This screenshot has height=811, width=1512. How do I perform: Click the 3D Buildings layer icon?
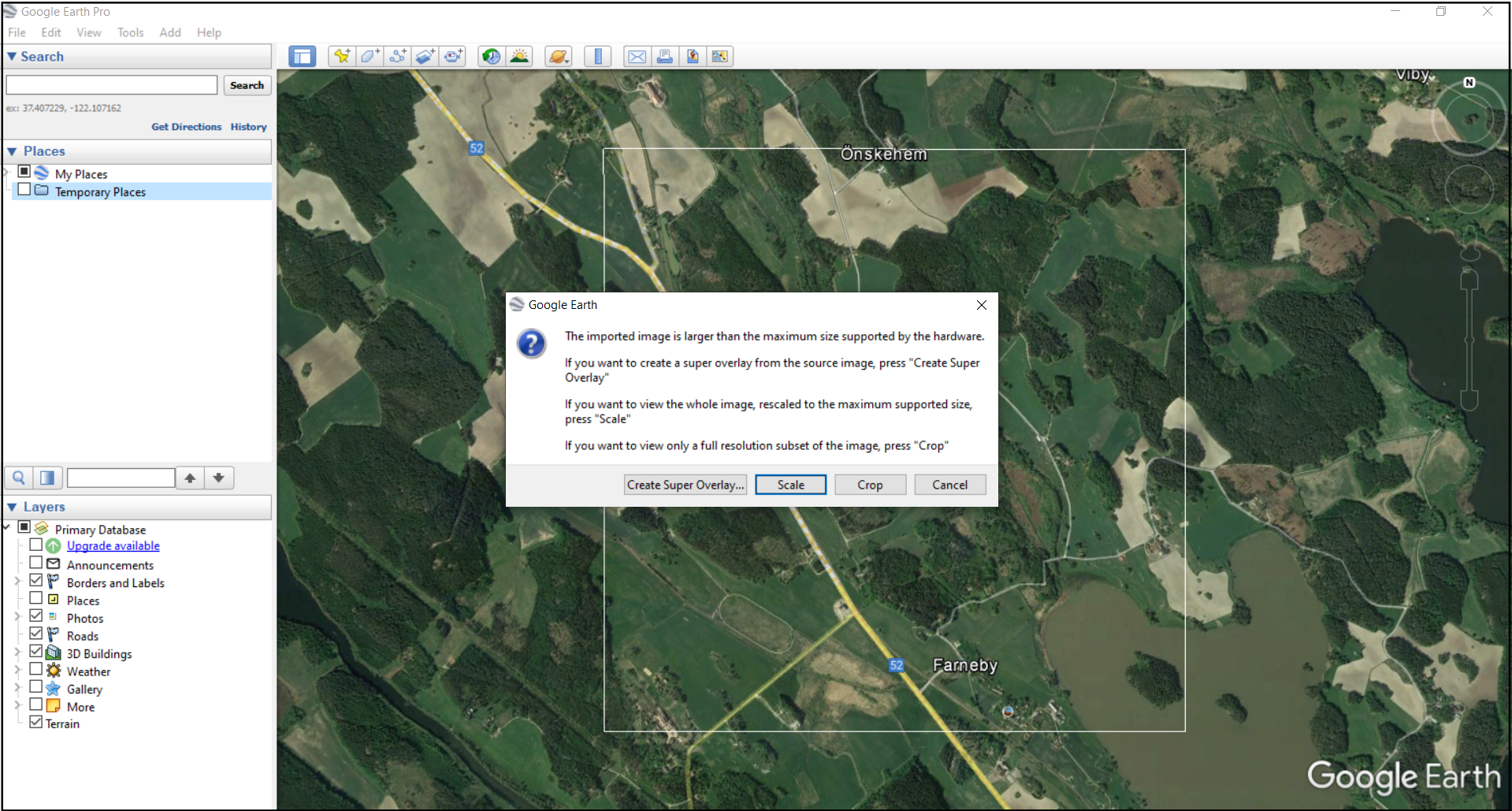click(54, 653)
